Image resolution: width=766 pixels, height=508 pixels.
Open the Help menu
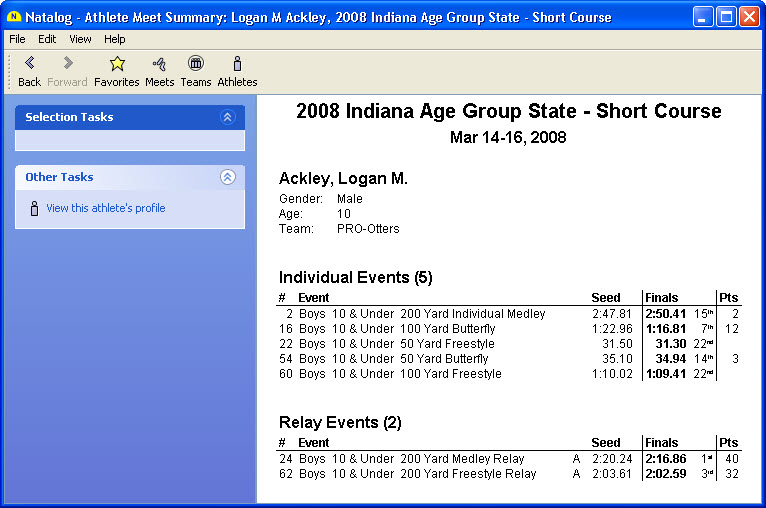click(115, 39)
